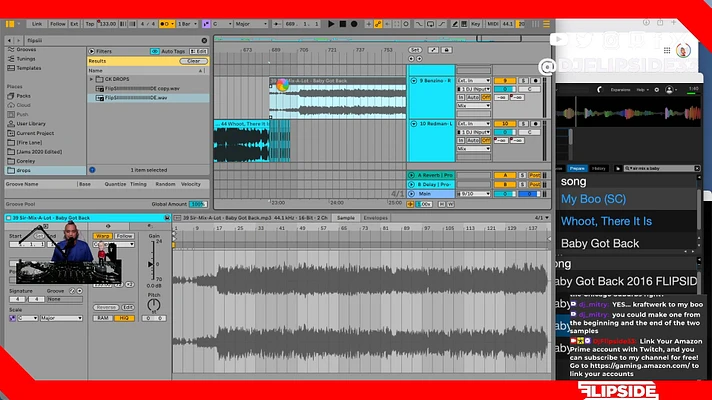
Task: Open Current Project in Places sidebar
Action: point(35,133)
